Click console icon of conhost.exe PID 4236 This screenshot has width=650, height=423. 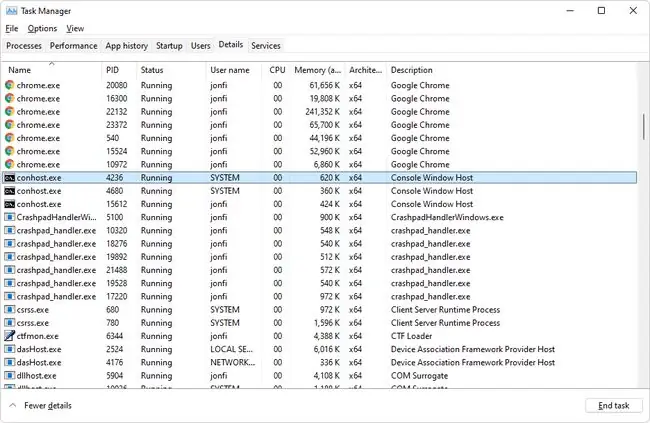[x=10, y=178]
